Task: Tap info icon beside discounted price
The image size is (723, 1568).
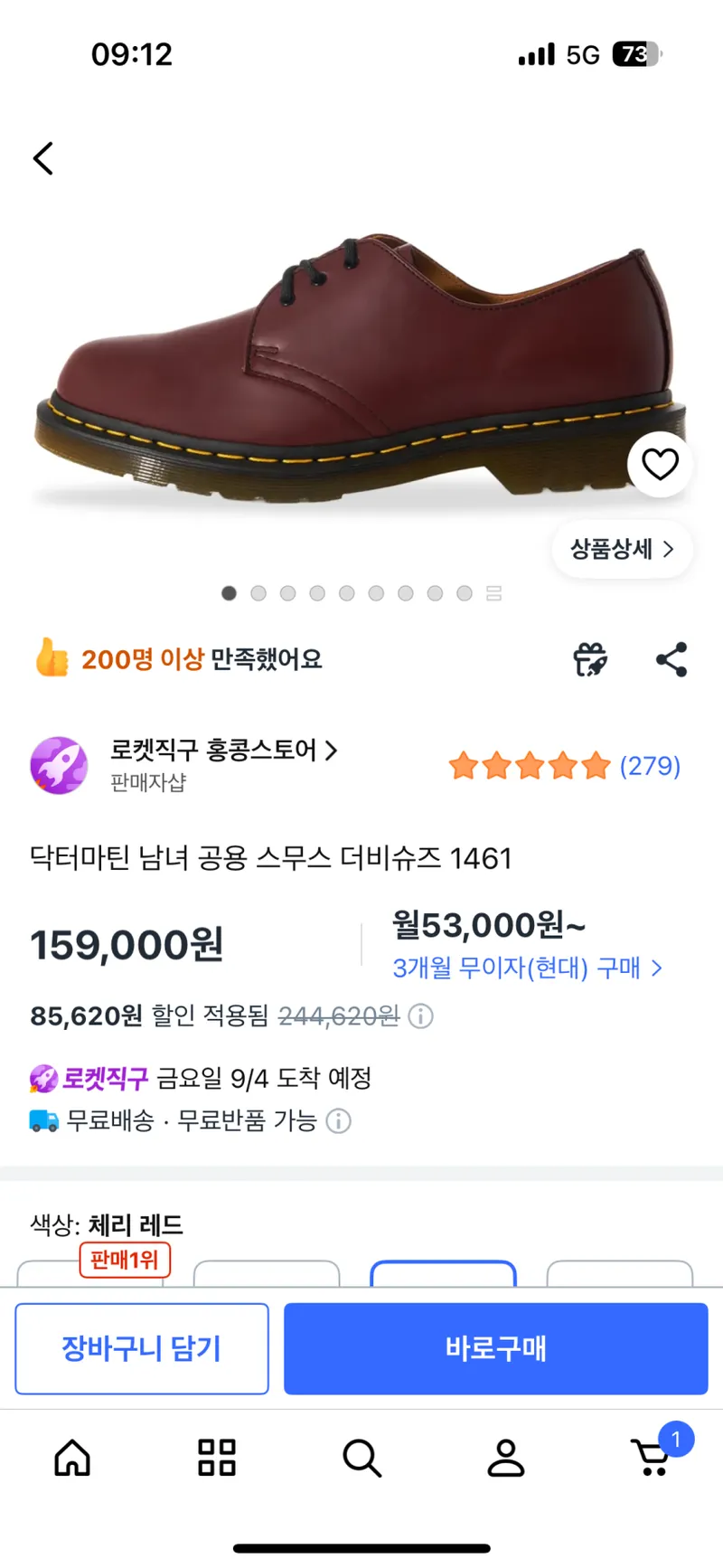Action: pos(420,1016)
